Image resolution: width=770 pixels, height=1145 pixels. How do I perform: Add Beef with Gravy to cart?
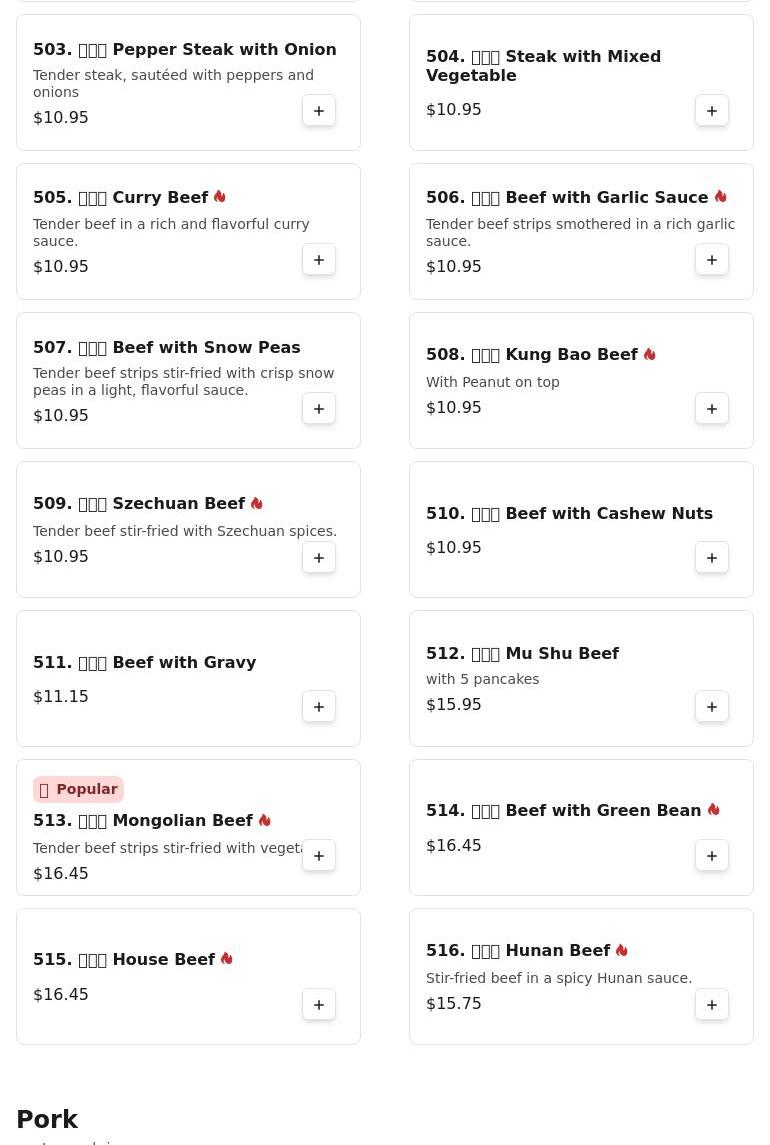(x=319, y=707)
